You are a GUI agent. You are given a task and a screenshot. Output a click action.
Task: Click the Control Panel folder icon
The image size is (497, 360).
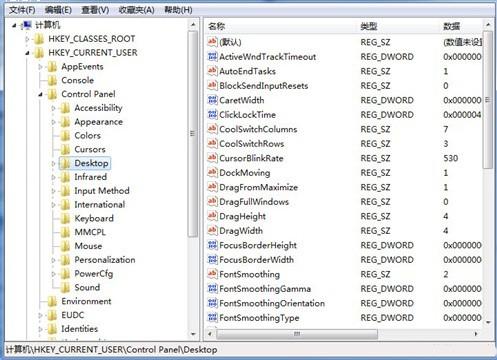click(52, 94)
